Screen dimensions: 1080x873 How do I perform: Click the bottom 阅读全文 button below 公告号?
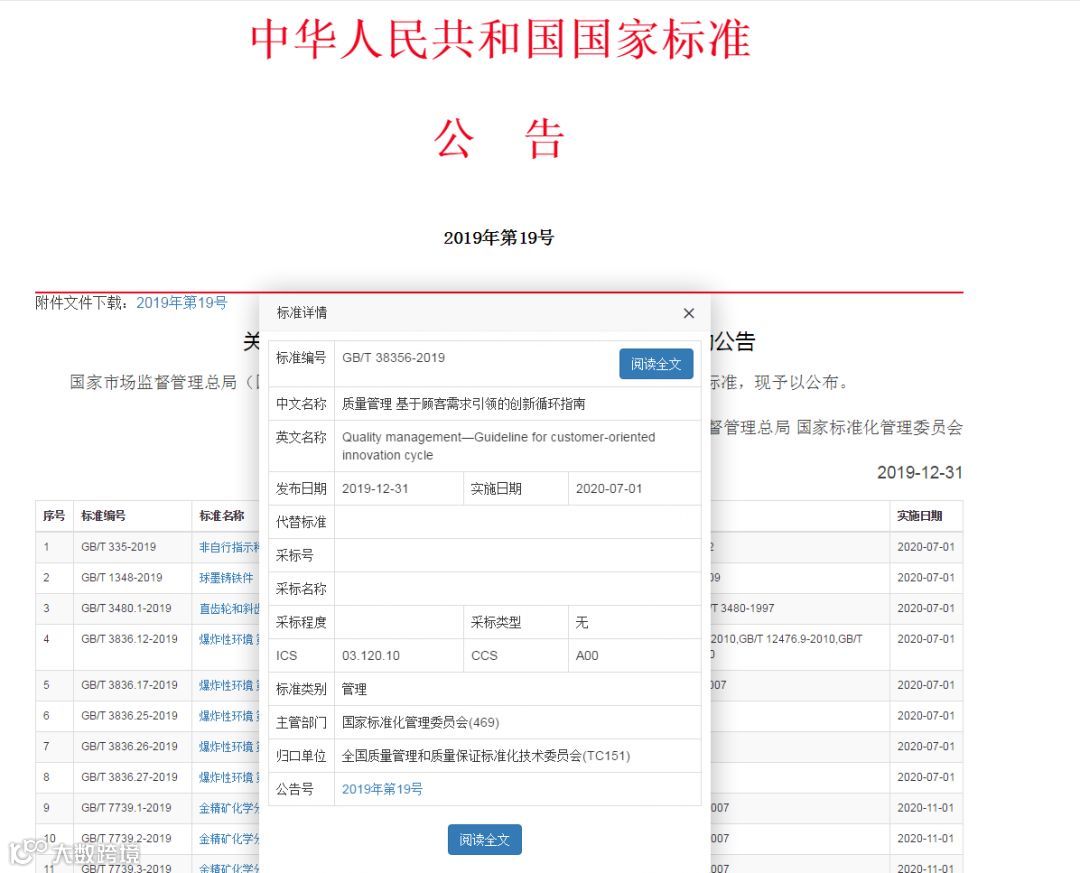pos(484,839)
